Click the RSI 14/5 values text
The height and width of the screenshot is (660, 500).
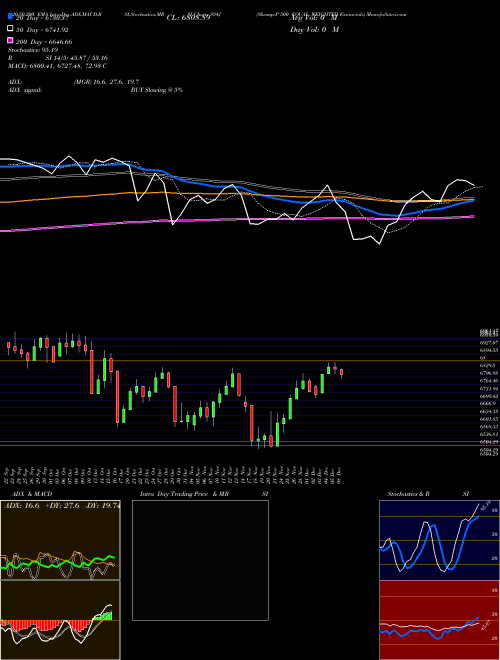tap(76, 58)
